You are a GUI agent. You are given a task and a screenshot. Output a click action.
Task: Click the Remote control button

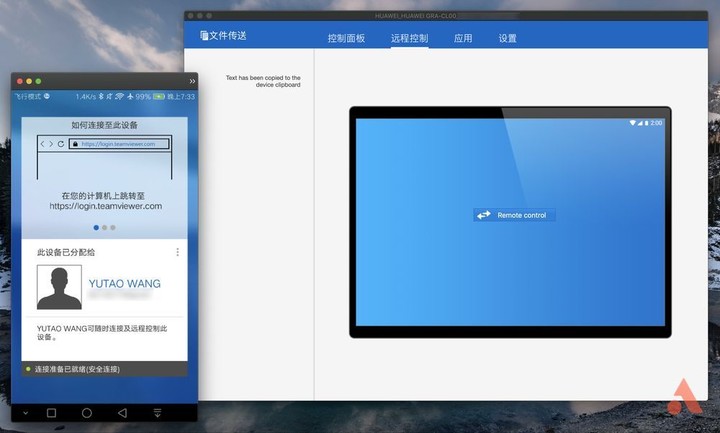point(514,215)
